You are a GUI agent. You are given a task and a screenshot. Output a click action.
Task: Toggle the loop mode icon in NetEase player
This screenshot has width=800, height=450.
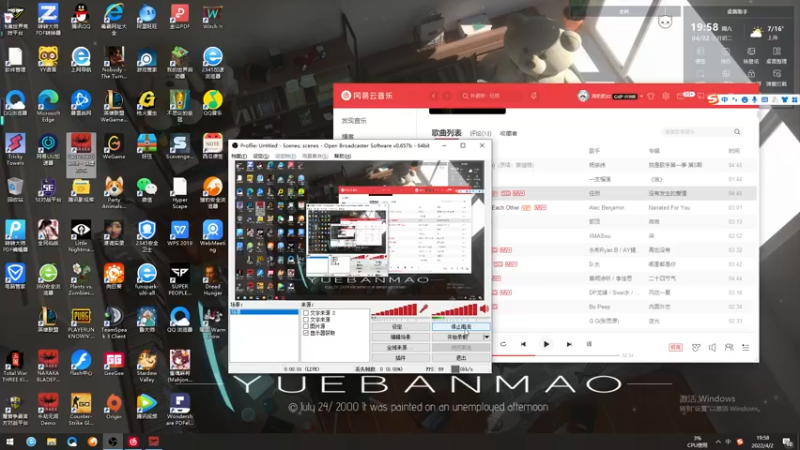(x=503, y=344)
